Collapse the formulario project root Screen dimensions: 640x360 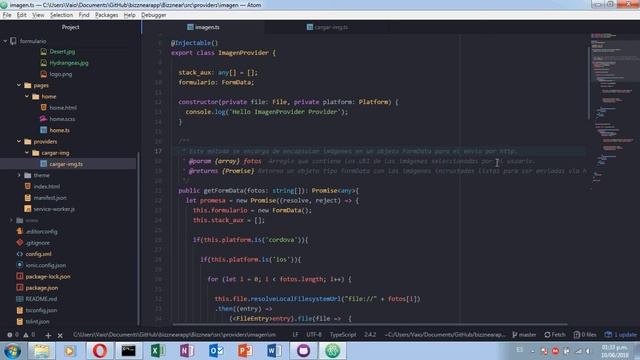coord(5,41)
